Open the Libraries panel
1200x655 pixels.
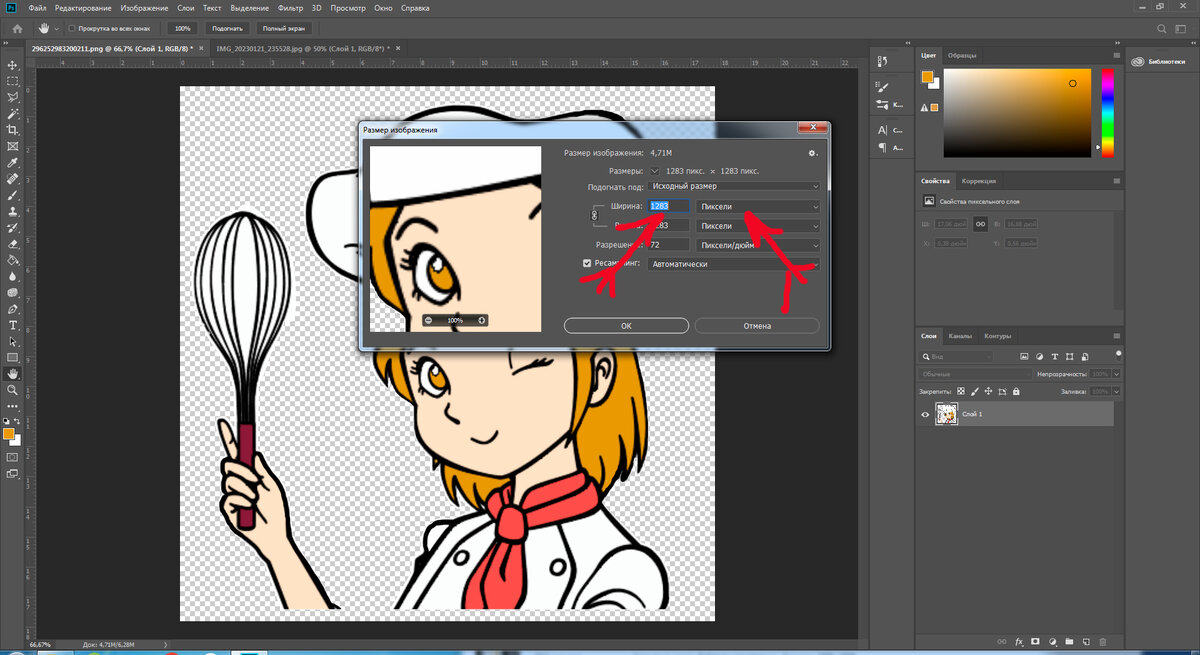click(x=1159, y=62)
